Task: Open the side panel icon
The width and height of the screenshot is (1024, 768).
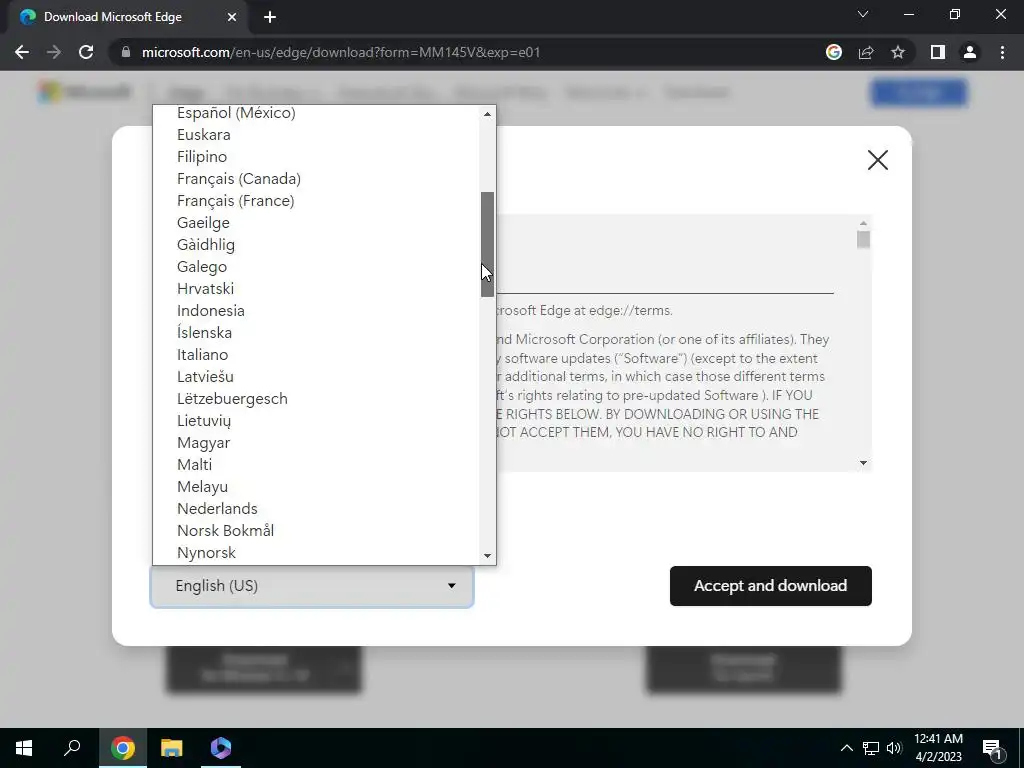Action: (938, 52)
